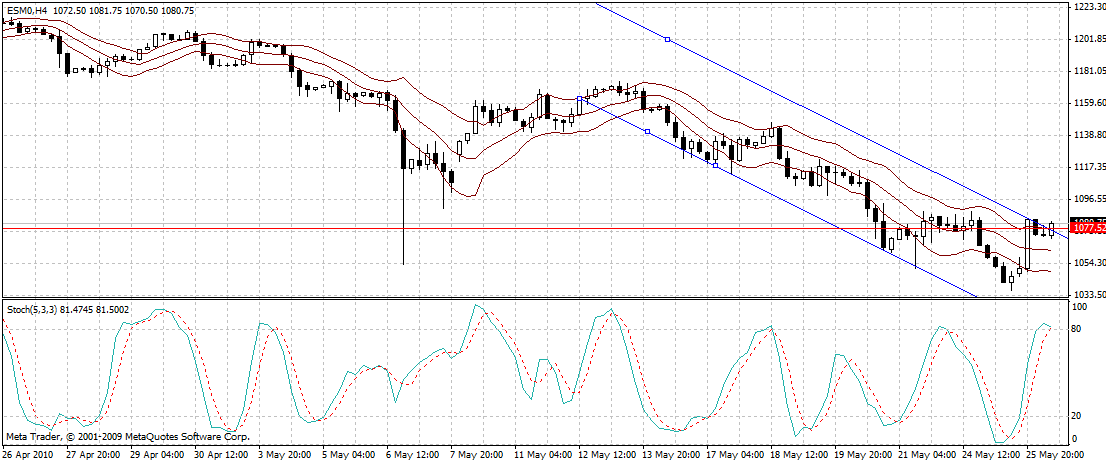Click the 1117.35 price axis label
The image size is (1106, 462).
[x=1088, y=167]
